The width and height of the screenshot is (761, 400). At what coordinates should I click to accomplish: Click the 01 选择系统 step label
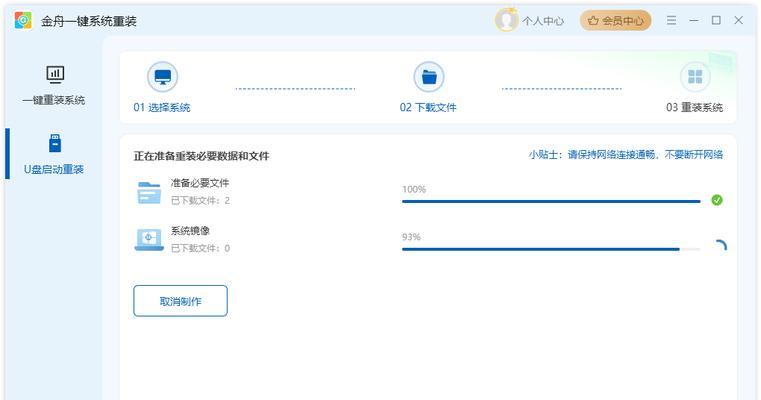pyautogui.click(x=162, y=107)
